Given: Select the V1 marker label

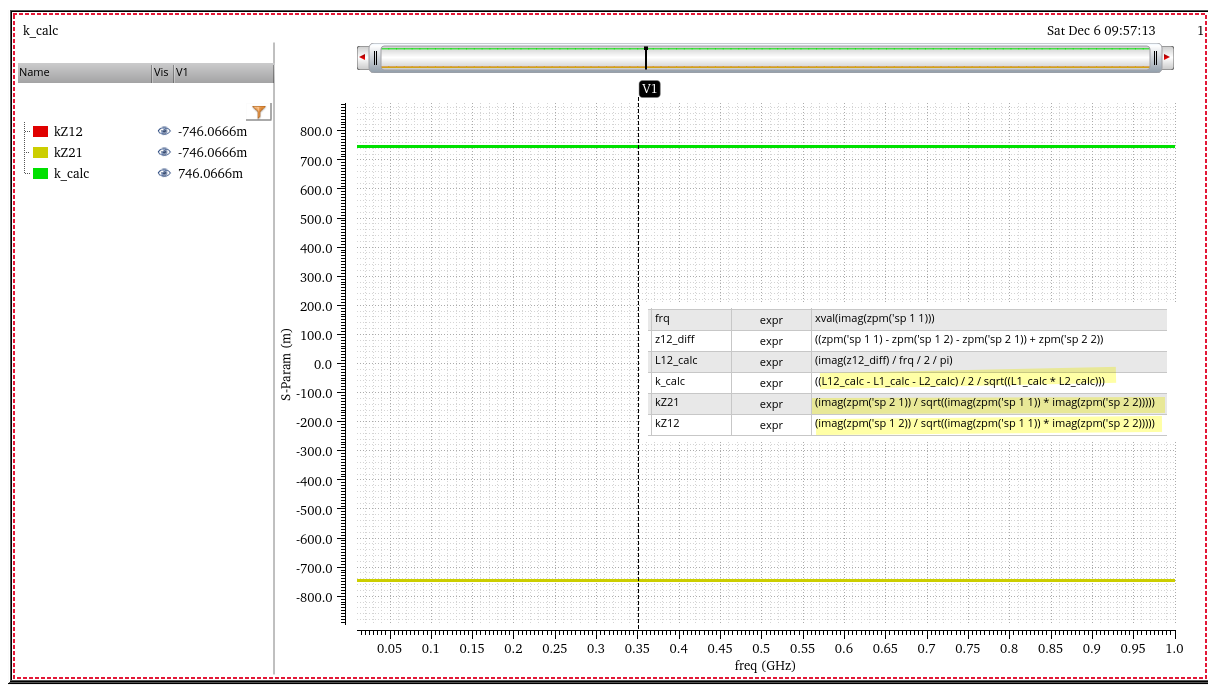Looking at the screenshot, I should [x=649, y=89].
